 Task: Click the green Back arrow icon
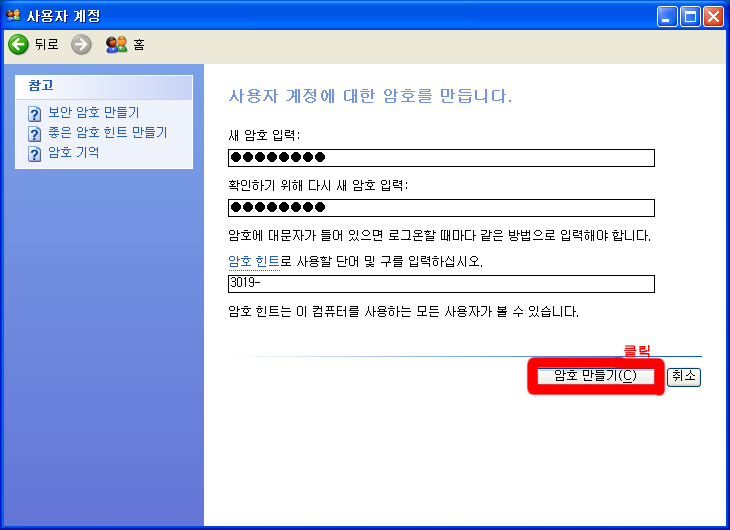tap(18, 44)
